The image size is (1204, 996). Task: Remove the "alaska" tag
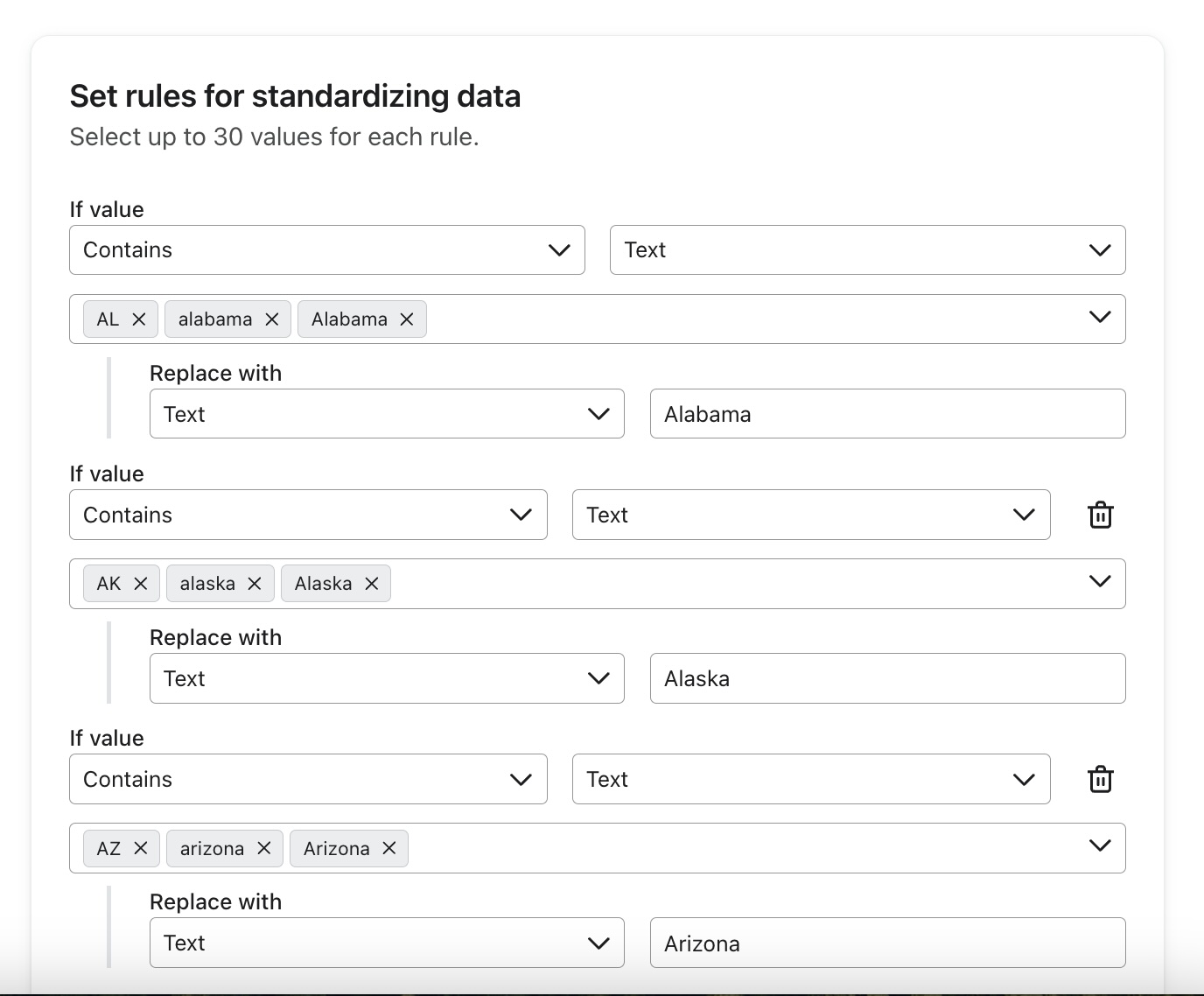[x=255, y=583]
